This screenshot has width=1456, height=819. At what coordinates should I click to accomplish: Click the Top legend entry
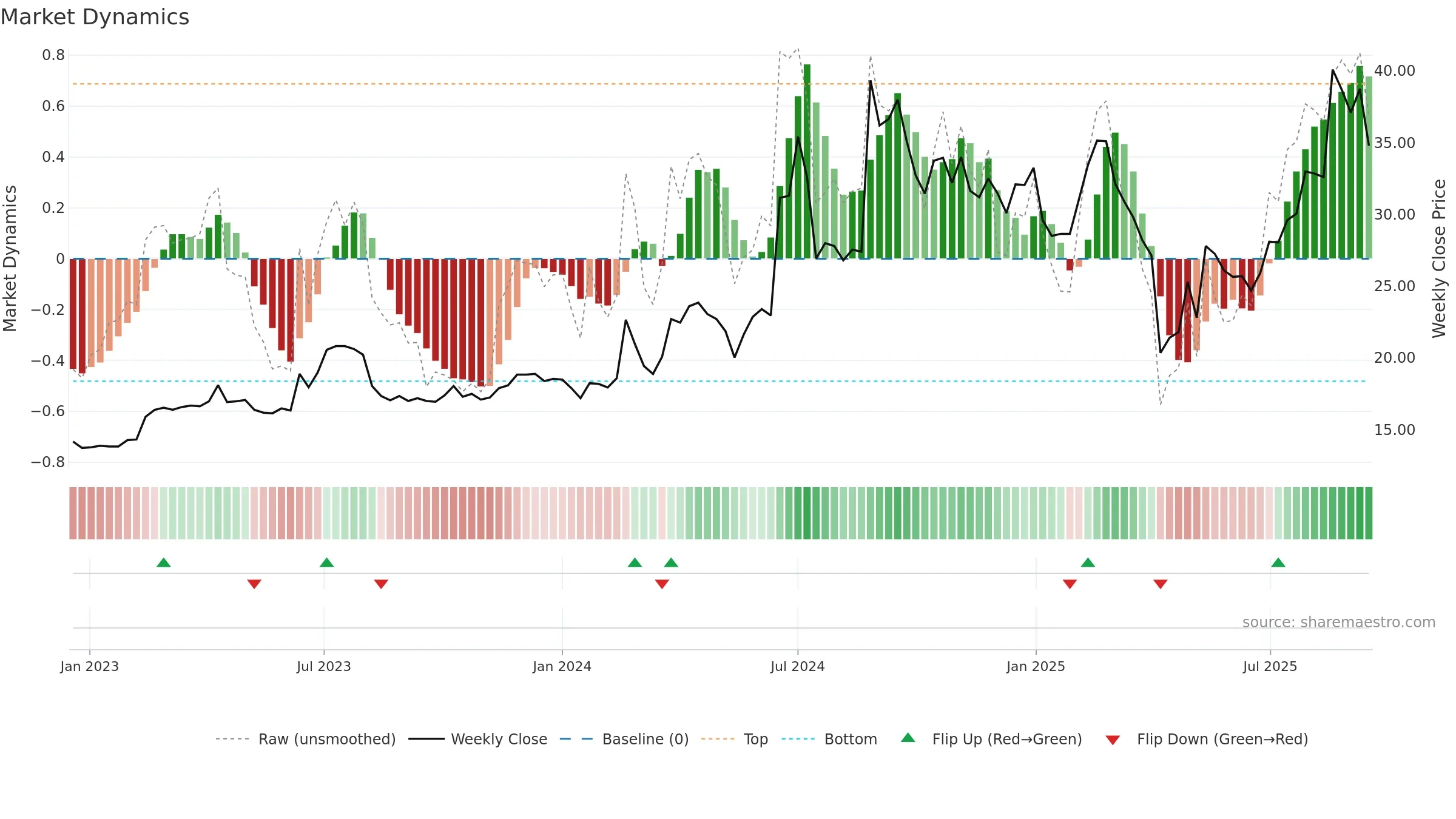(735, 739)
